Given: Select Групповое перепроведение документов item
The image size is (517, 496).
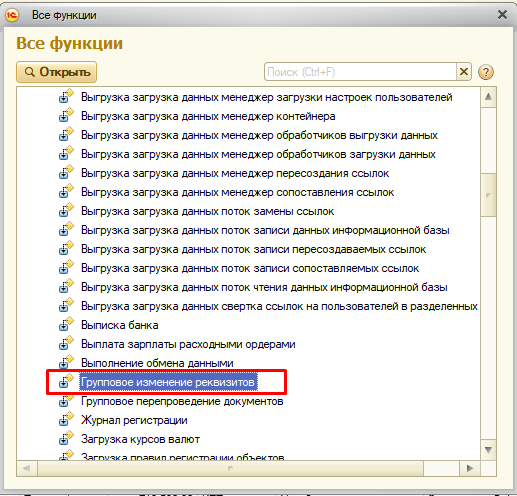Looking at the screenshot, I should (182, 401).
